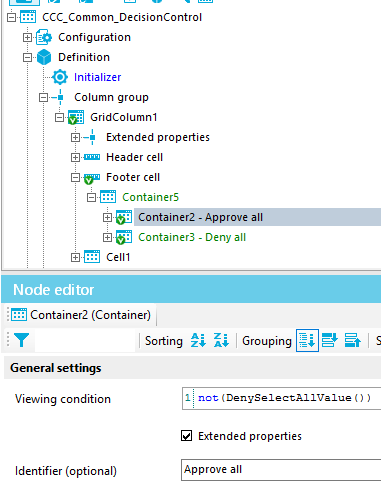The width and height of the screenshot is (381, 488).
Task: Expand all groups with down-arrow icon
Action: [x=330, y=340]
